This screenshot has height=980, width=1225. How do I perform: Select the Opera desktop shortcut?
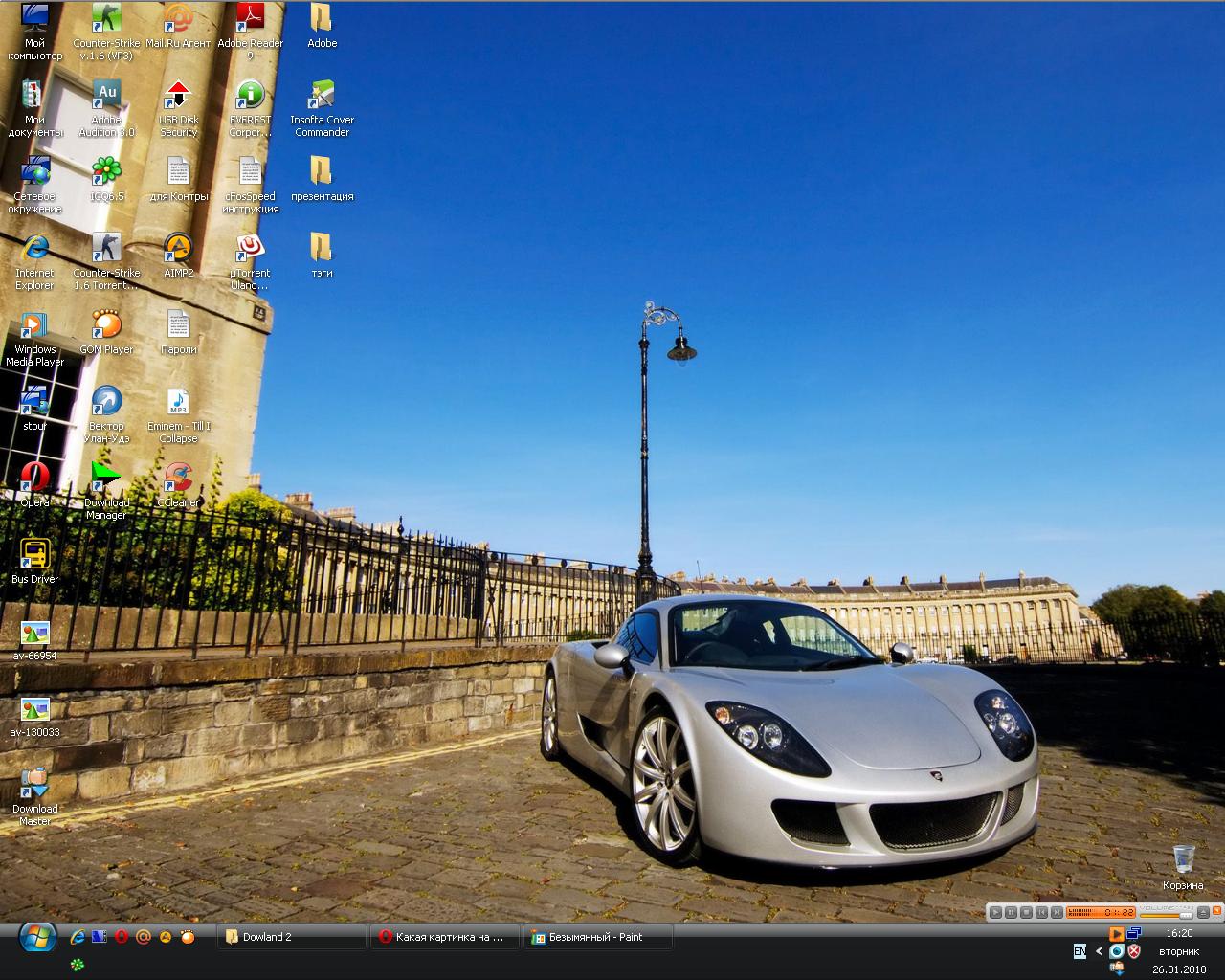coord(34,478)
